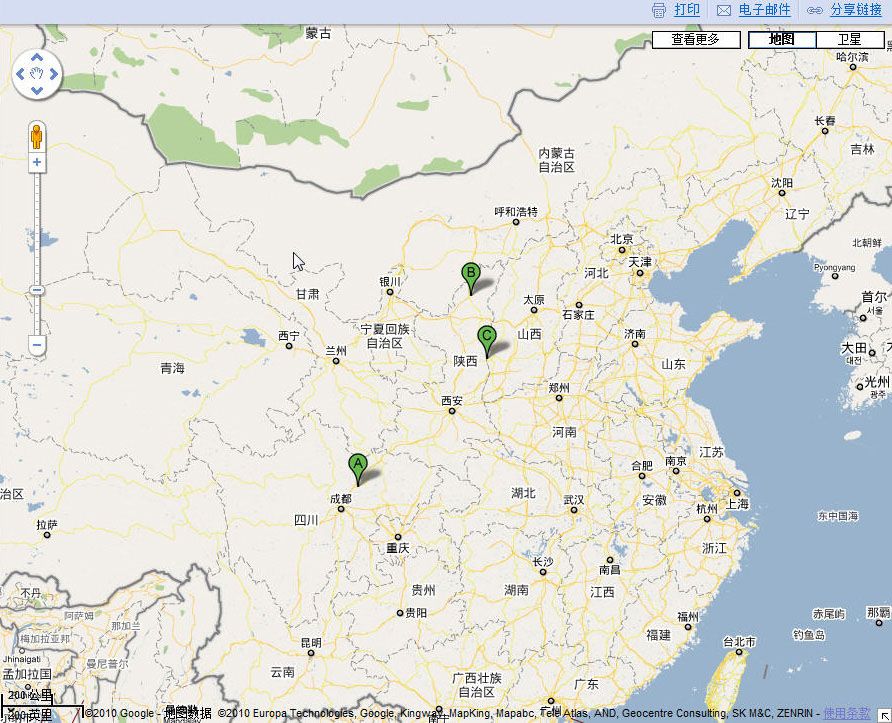
Task: Select green marker A near 成都
Action: pos(357,466)
